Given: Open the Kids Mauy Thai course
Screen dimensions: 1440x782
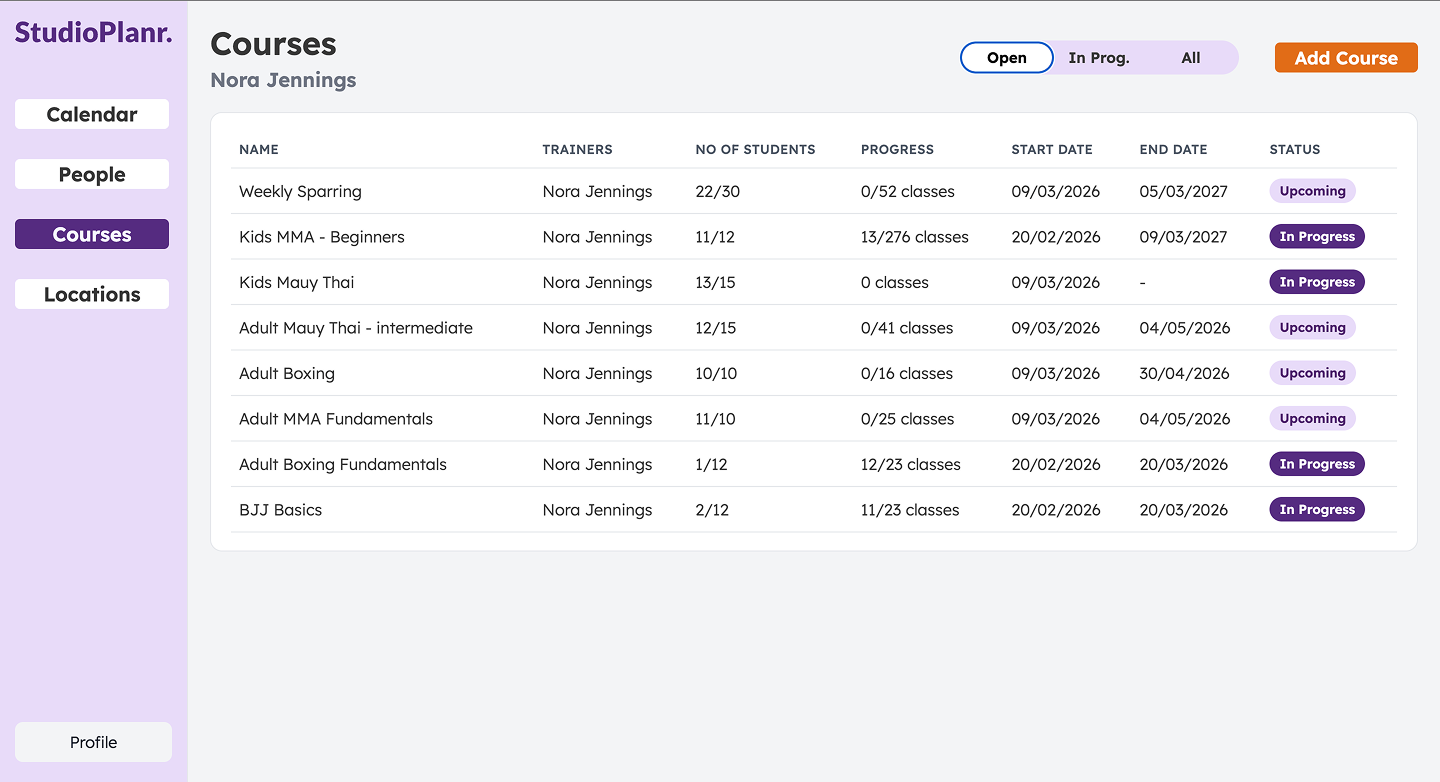Looking at the screenshot, I should pyautogui.click(x=296, y=282).
